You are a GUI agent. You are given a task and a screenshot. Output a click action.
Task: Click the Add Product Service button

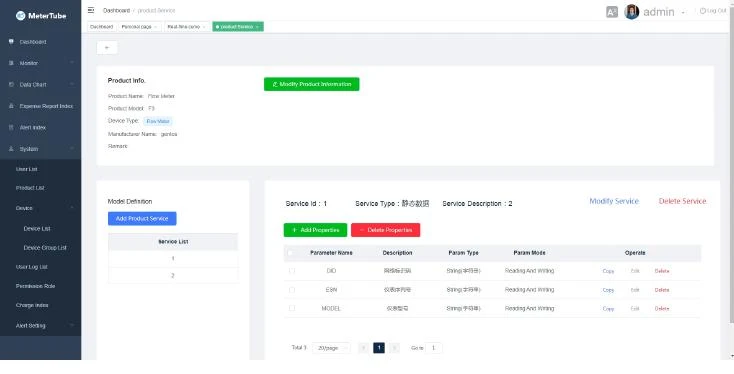(x=142, y=219)
